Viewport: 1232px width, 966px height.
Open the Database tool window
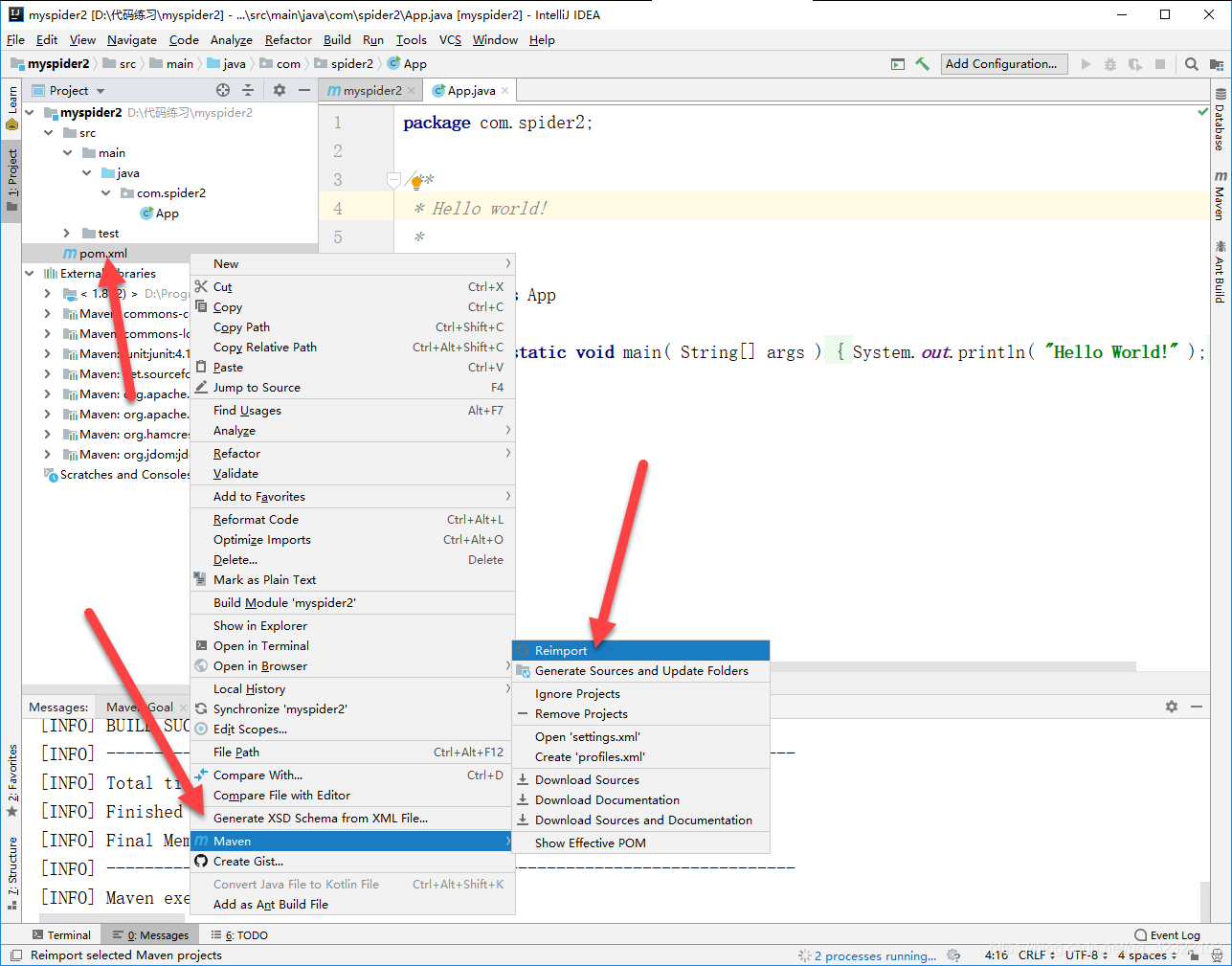(x=1221, y=121)
